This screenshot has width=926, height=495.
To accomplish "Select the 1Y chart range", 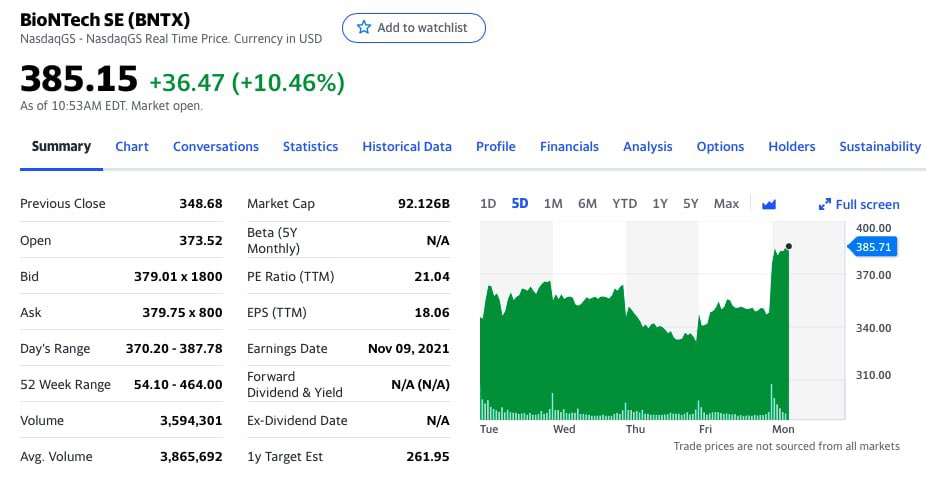I will coord(660,204).
